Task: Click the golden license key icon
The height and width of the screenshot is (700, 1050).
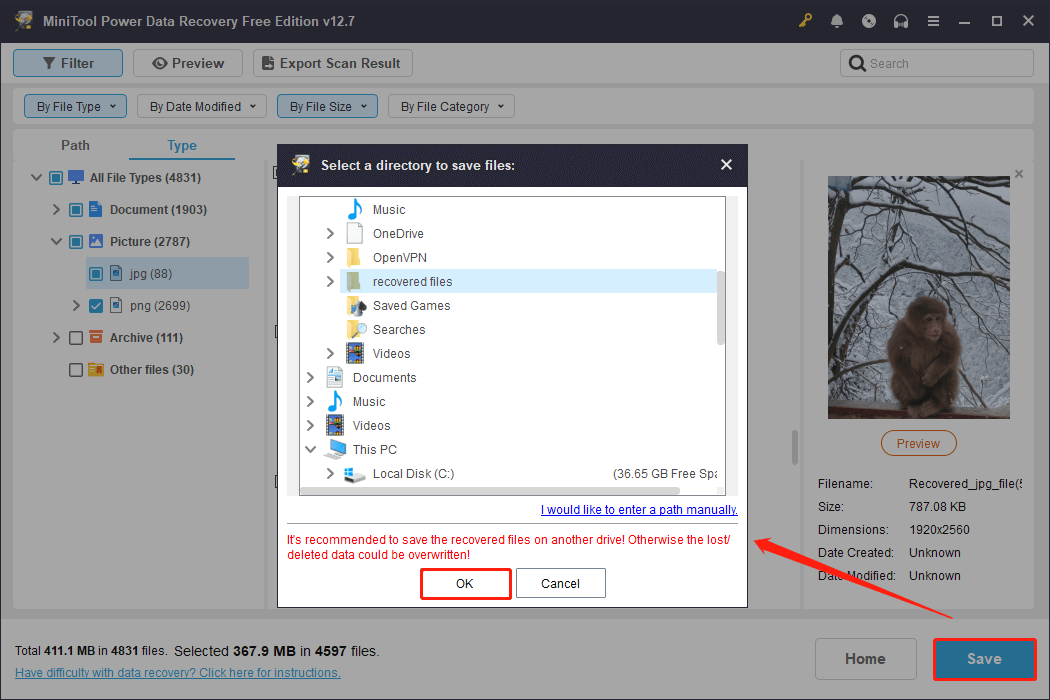Action: tap(805, 20)
